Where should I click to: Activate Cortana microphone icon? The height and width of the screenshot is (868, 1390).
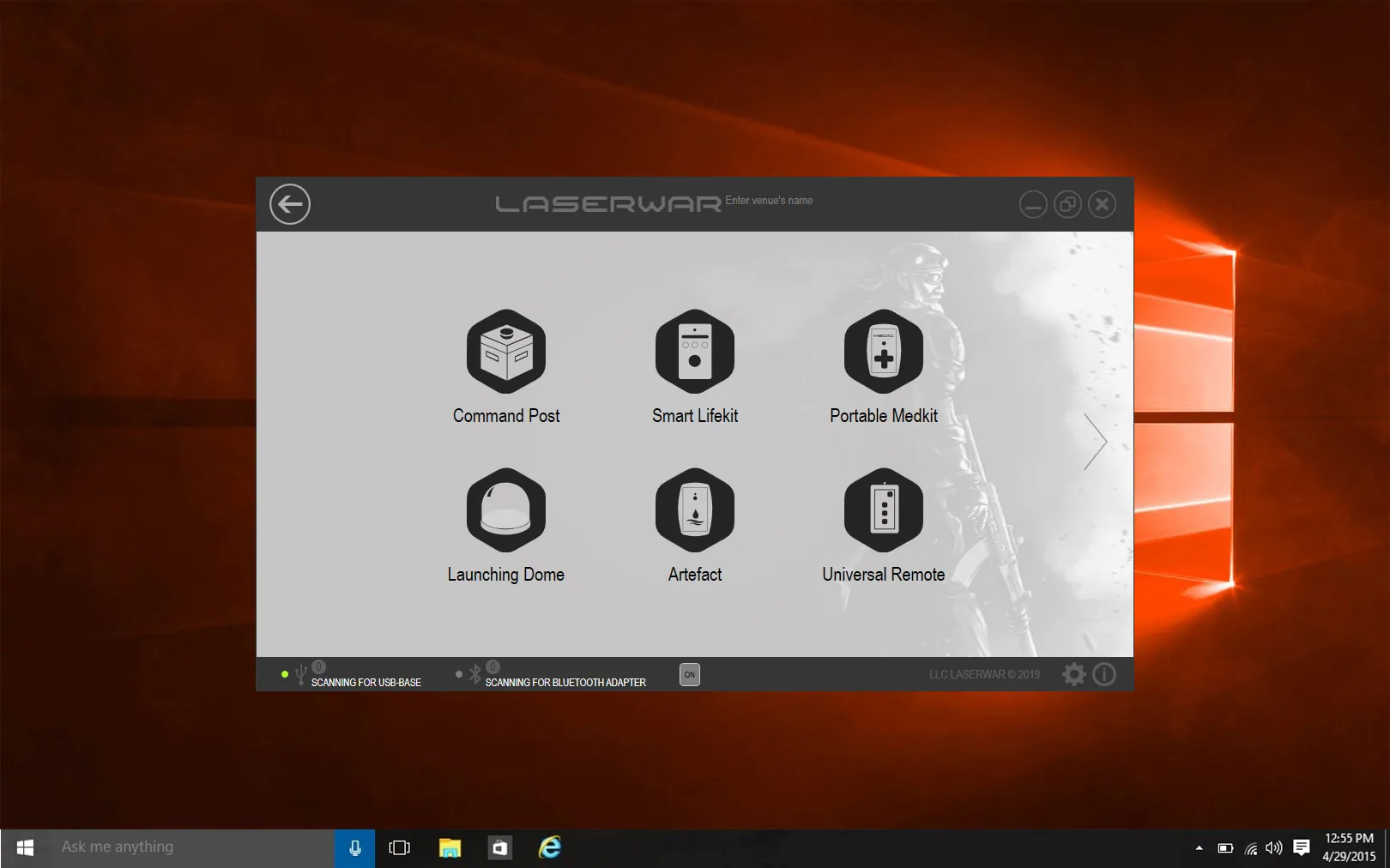pyautogui.click(x=355, y=847)
